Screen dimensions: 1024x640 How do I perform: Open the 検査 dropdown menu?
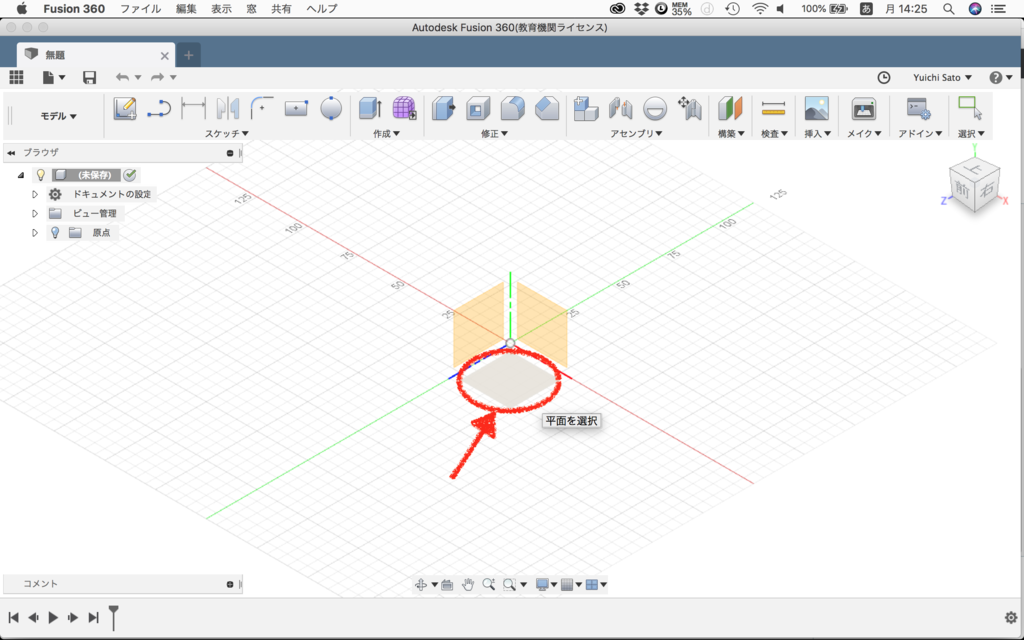[775, 133]
